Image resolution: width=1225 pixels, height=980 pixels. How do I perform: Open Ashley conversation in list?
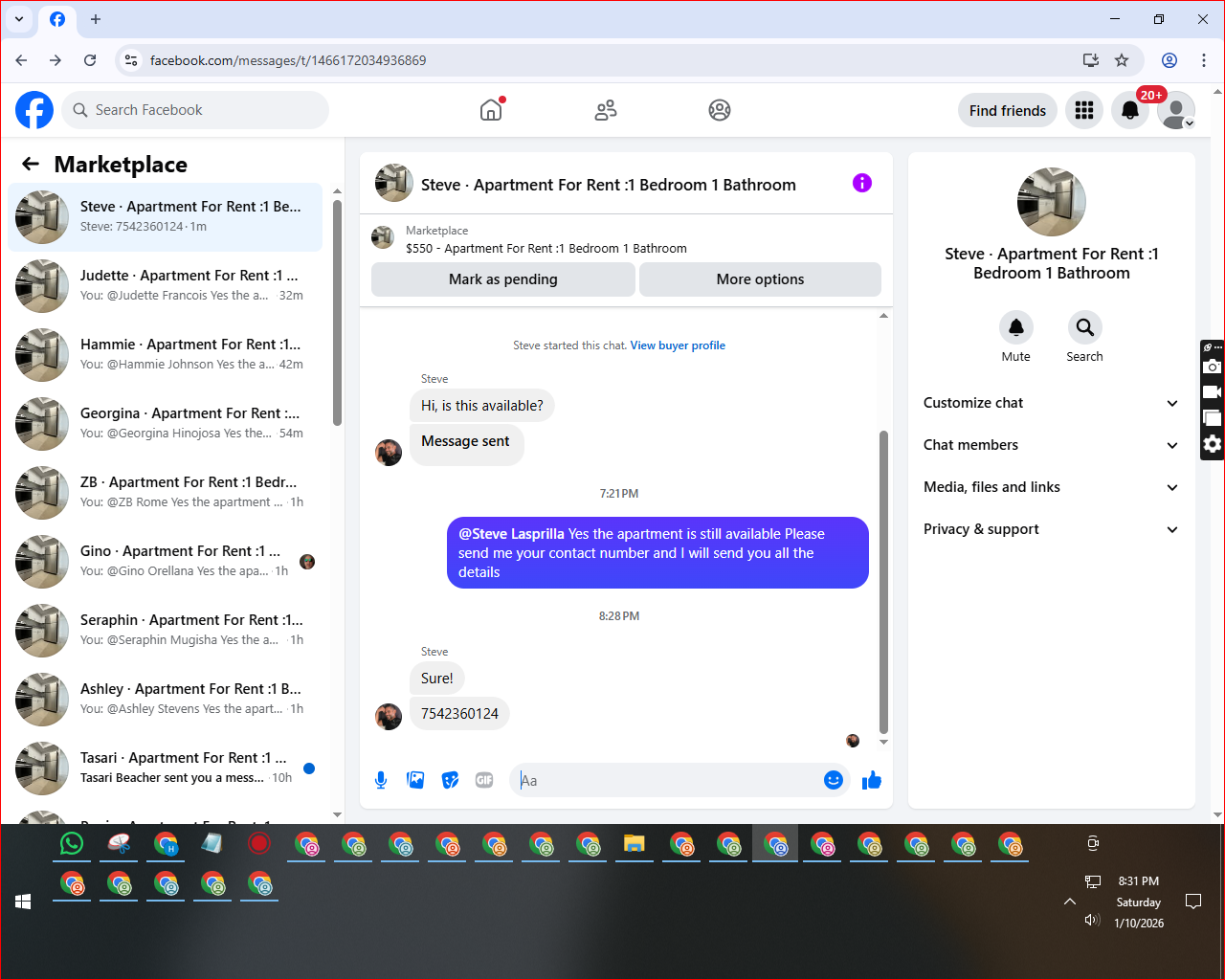tap(165, 700)
